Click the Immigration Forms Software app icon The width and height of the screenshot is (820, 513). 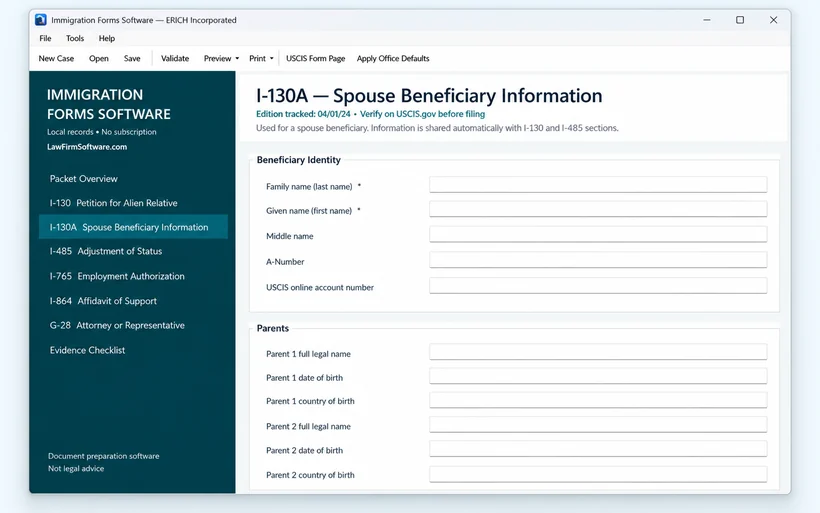click(41, 20)
